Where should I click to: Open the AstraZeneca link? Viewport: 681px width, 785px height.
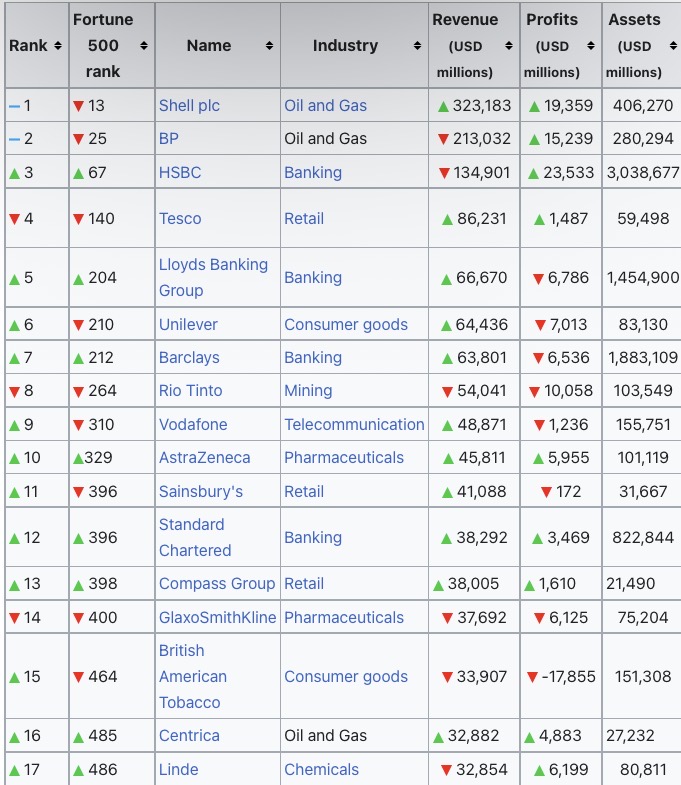pos(204,458)
